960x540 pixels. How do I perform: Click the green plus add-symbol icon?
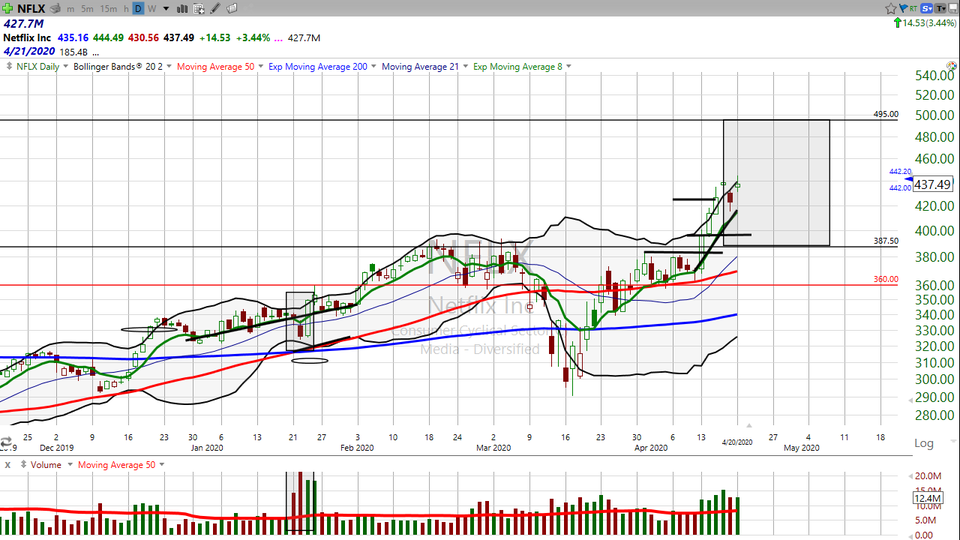[7, 8]
